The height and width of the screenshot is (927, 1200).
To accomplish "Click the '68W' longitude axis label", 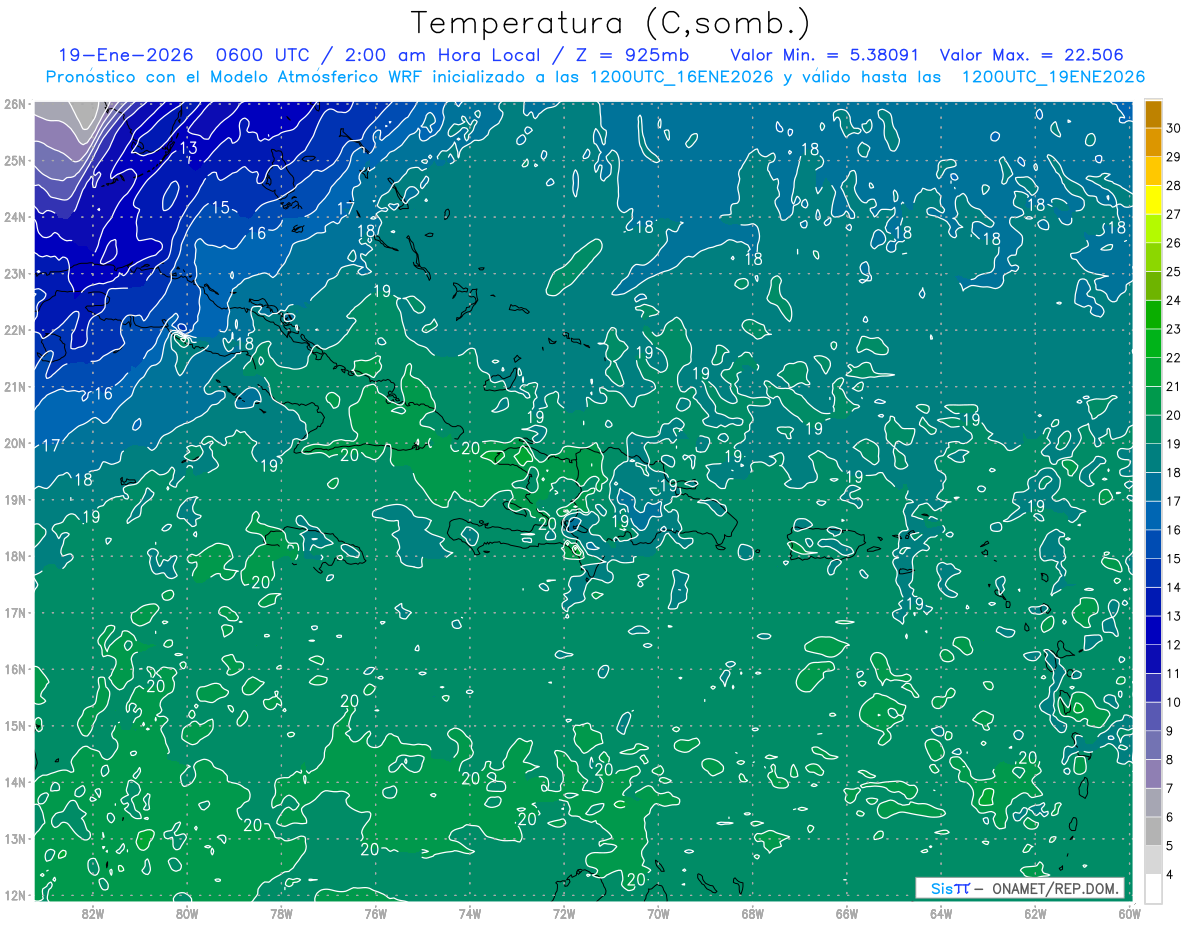I will coord(752,912).
